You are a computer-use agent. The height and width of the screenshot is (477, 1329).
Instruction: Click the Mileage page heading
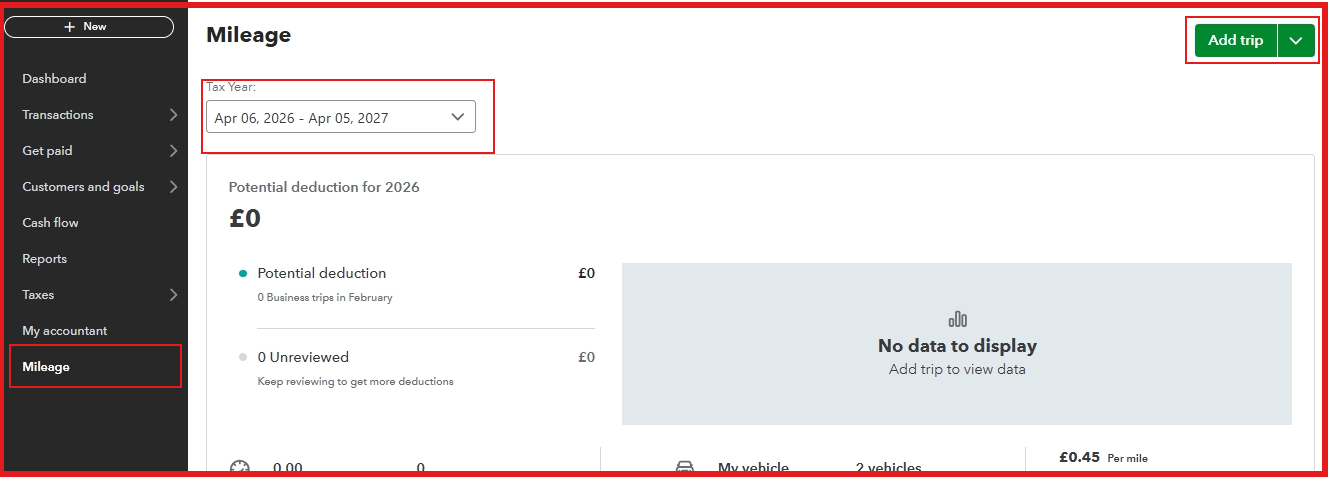click(249, 35)
